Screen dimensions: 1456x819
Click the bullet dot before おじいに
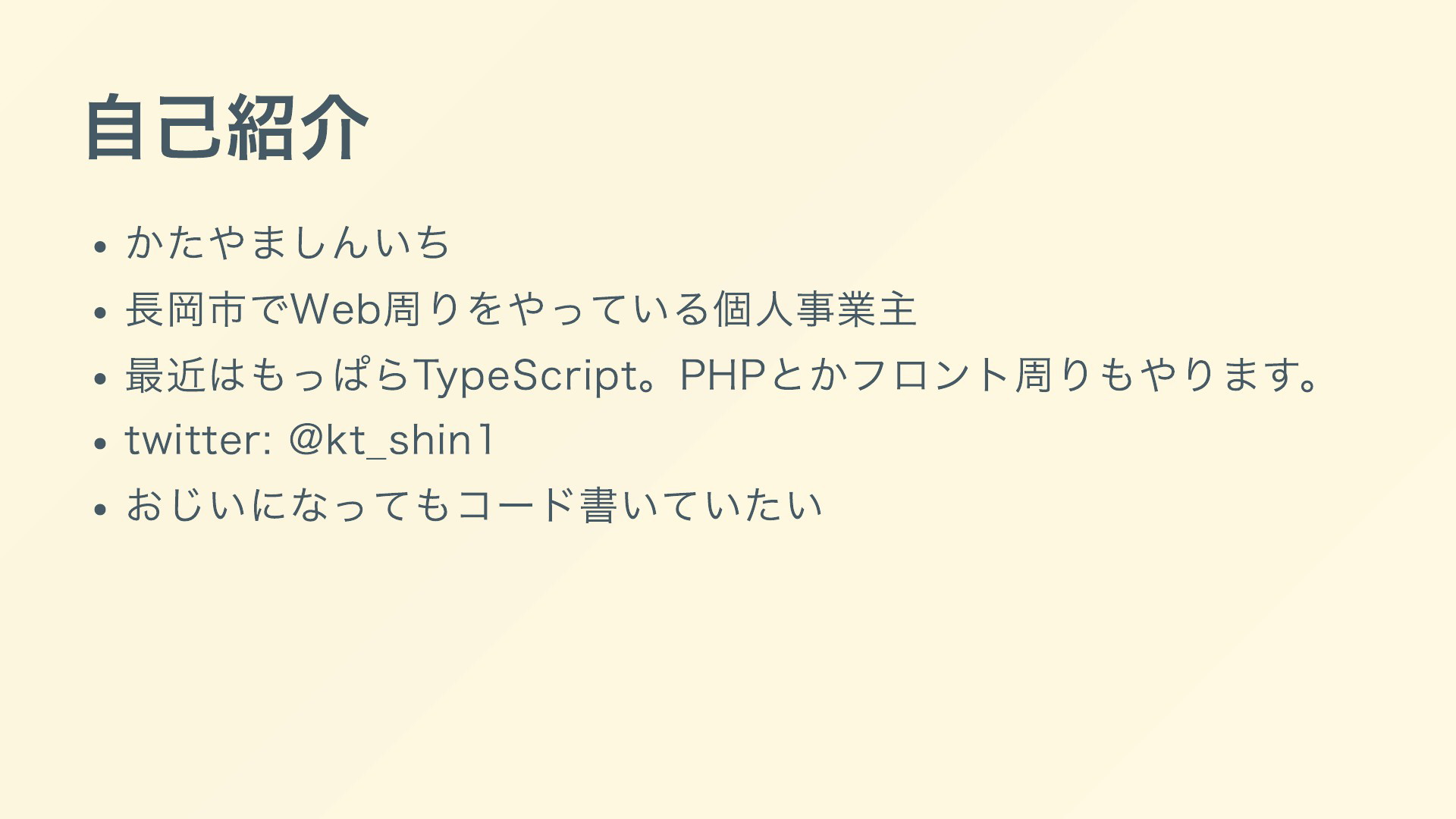[x=99, y=509]
